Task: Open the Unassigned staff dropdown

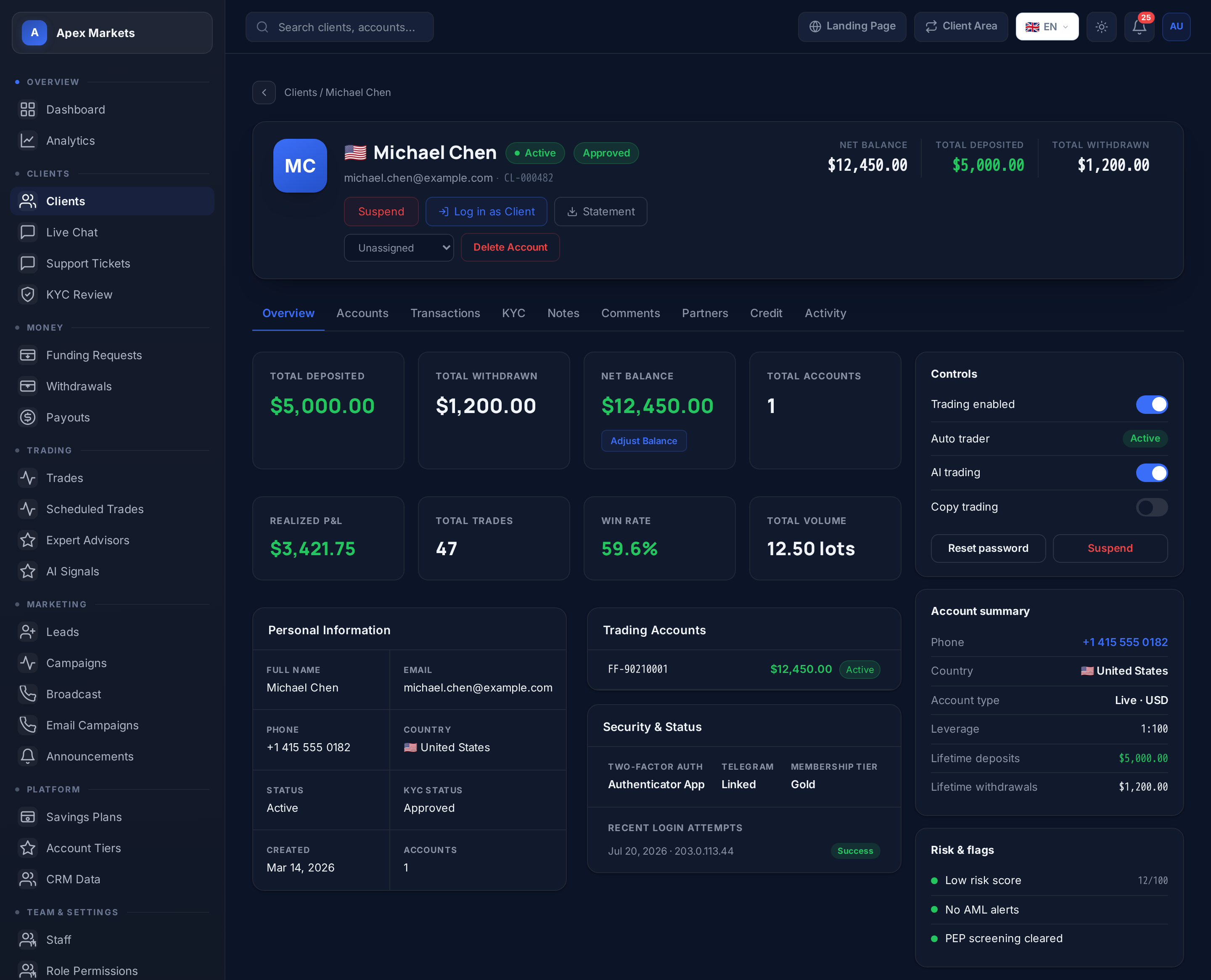Action: click(x=399, y=248)
